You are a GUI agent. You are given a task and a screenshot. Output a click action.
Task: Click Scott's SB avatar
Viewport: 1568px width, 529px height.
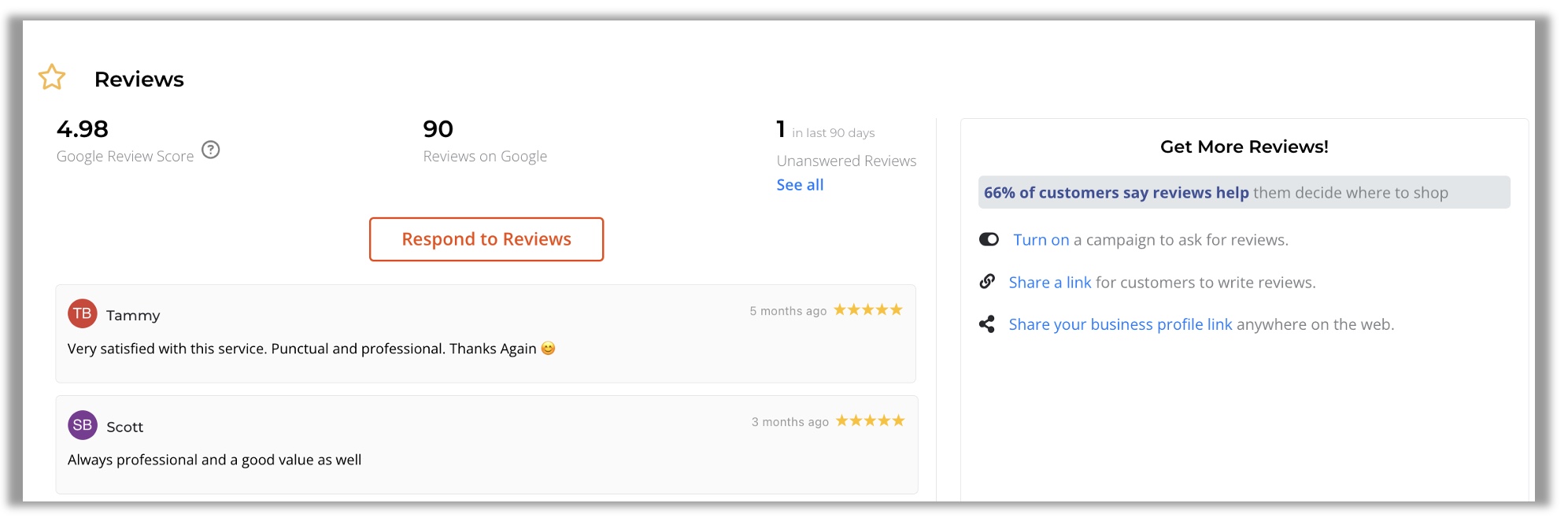tap(83, 425)
